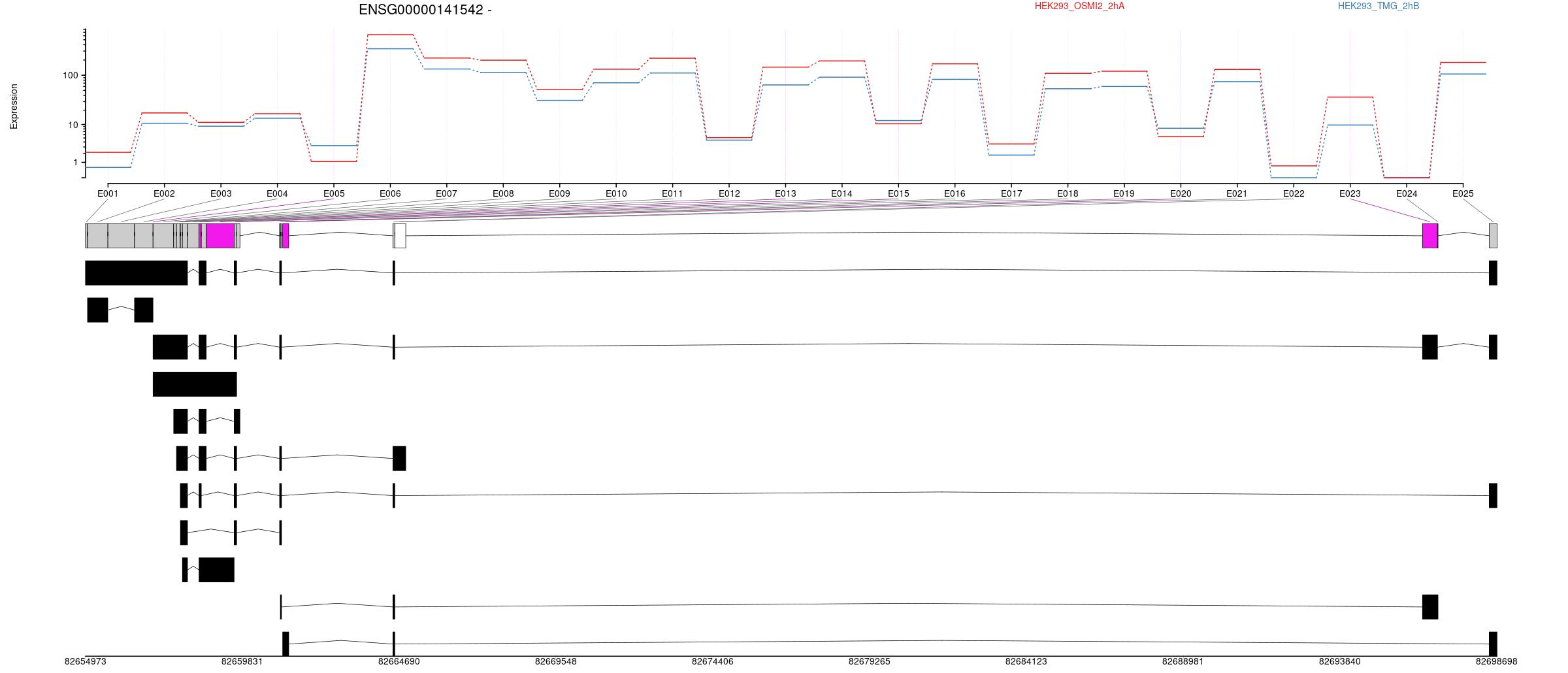
Task: Click exon bin label E009
Action: tap(559, 193)
